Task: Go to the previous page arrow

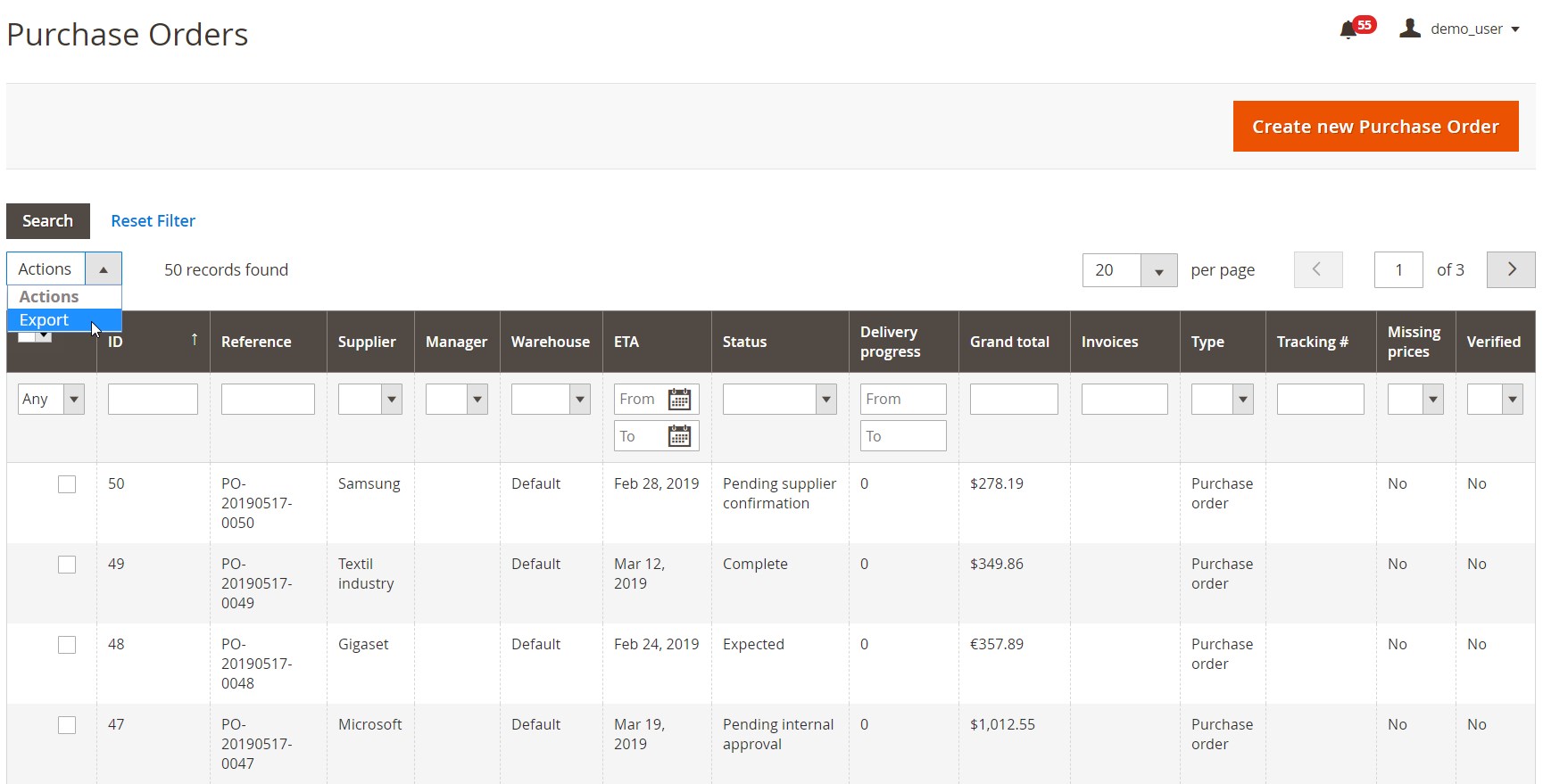Action: coord(1318,269)
